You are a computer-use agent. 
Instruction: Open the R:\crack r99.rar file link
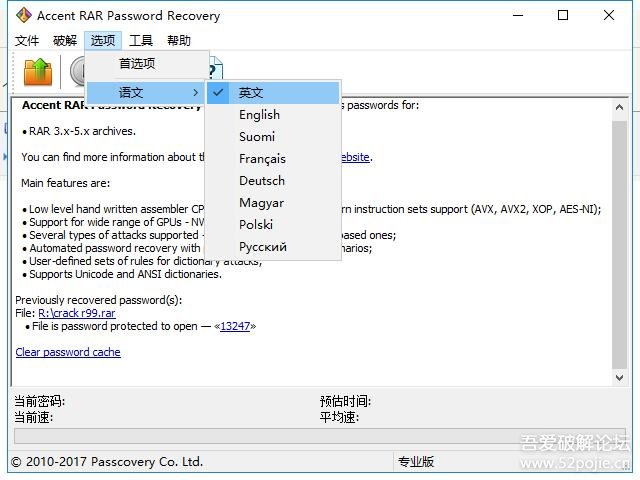77,313
